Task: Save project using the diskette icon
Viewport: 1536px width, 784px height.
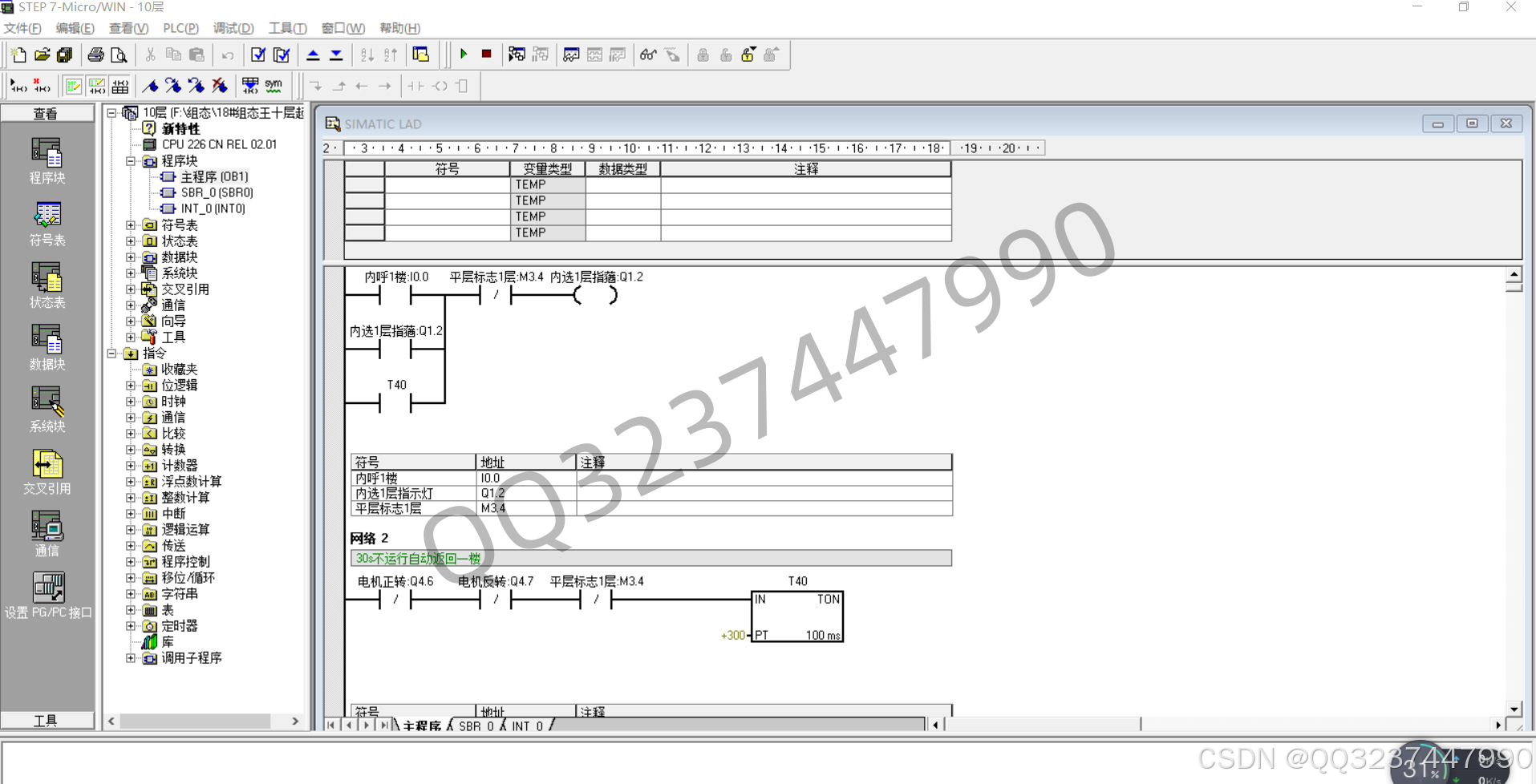Action: pos(65,55)
